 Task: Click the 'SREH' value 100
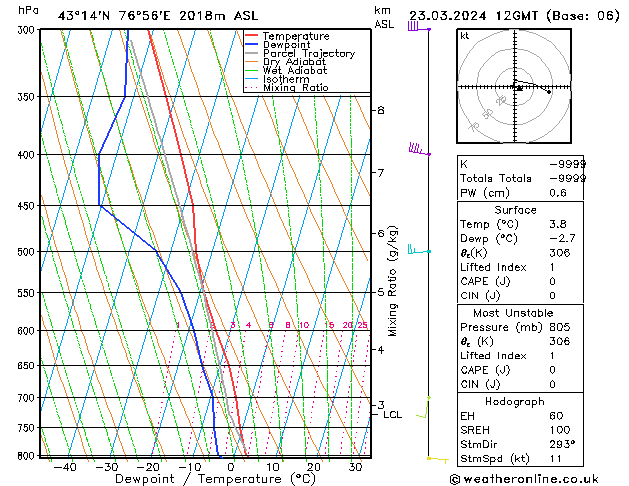pyautogui.click(x=559, y=430)
